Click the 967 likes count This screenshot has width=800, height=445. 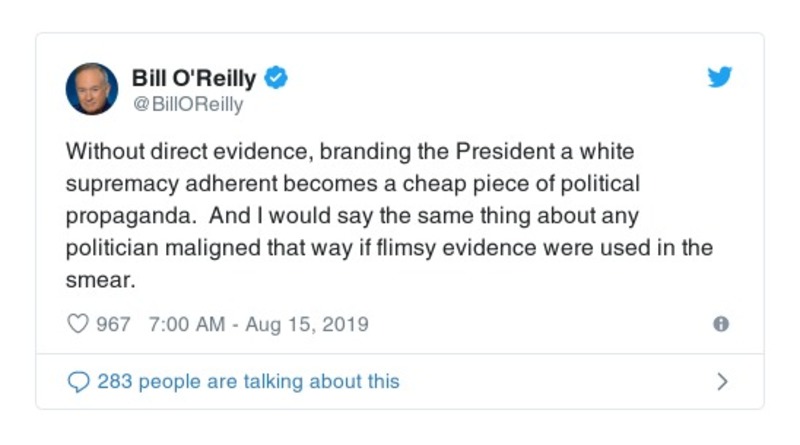[x=112, y=324]
